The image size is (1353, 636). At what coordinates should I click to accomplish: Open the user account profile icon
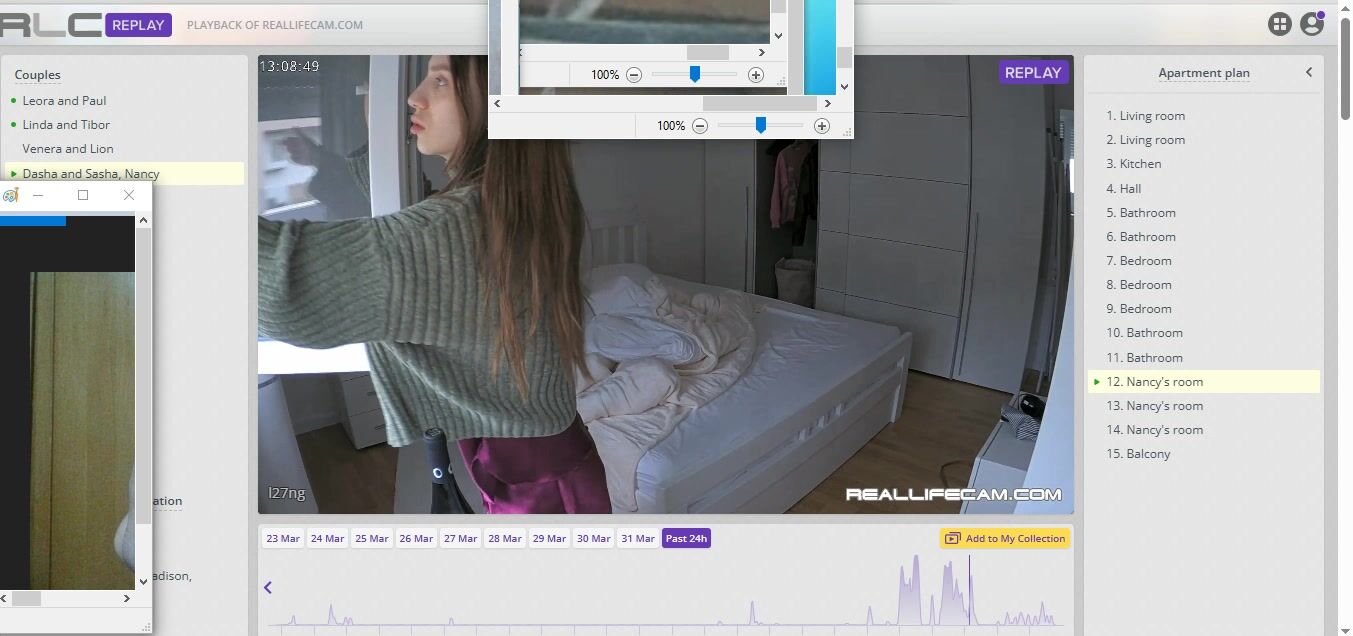pos(1312,25)
